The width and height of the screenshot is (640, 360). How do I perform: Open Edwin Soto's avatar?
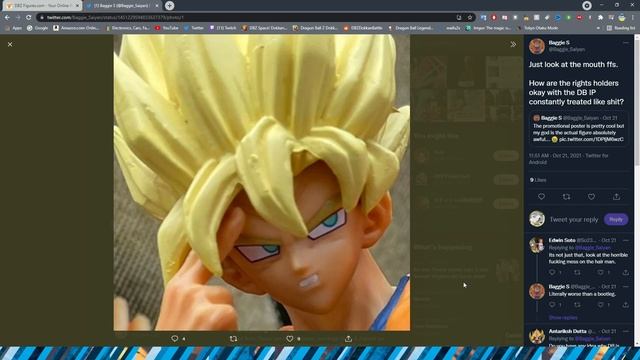click(537, 245)
